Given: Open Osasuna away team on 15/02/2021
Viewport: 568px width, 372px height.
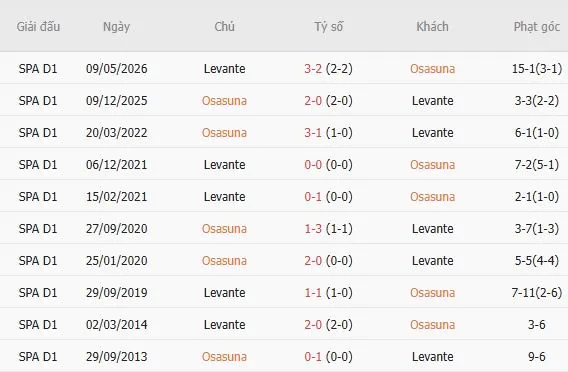Looking at the screenshot, I should (432, 197).
